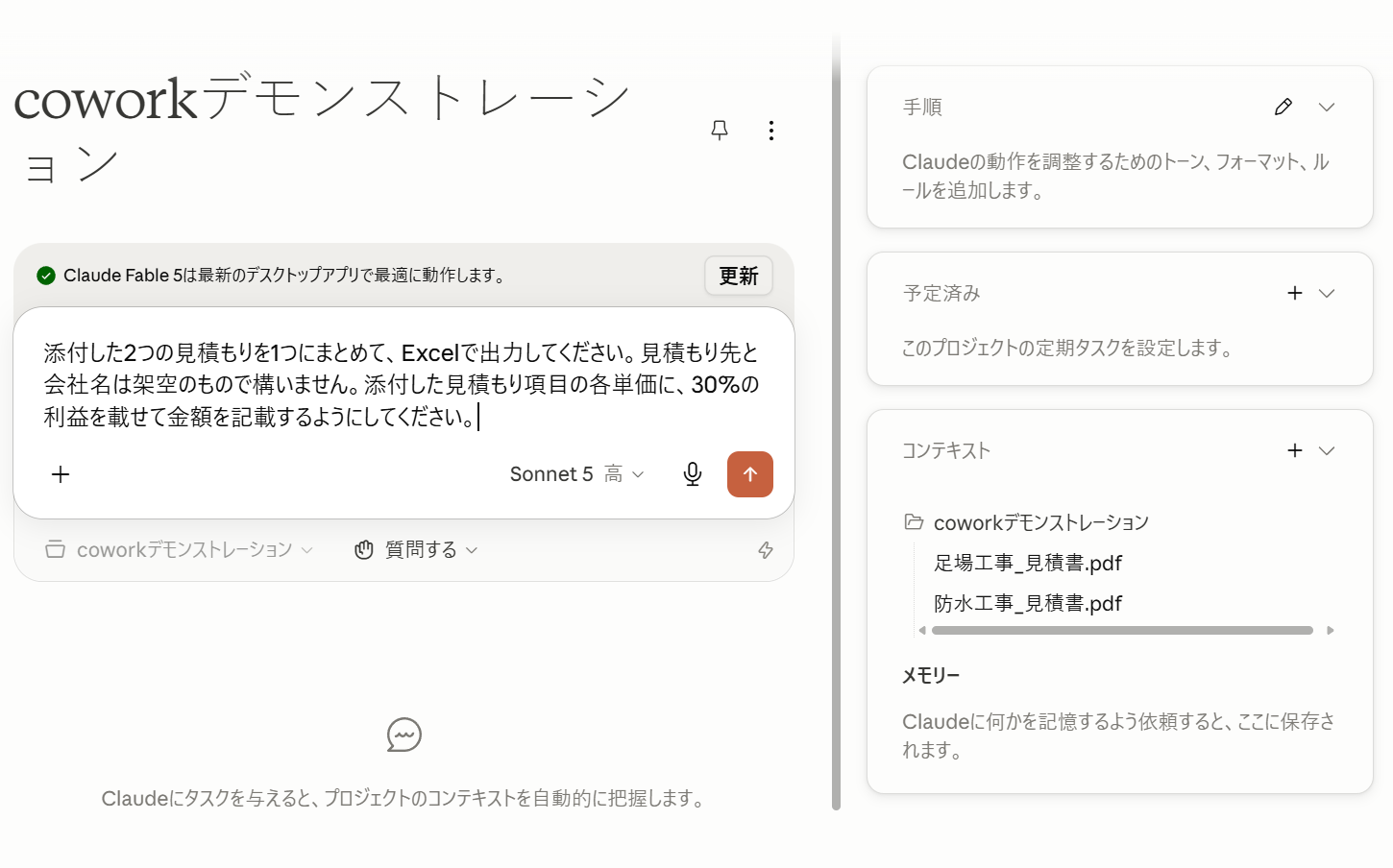Click the right scroll arrow in context panel
The image size is (1393, 868).
(1331, 631)
